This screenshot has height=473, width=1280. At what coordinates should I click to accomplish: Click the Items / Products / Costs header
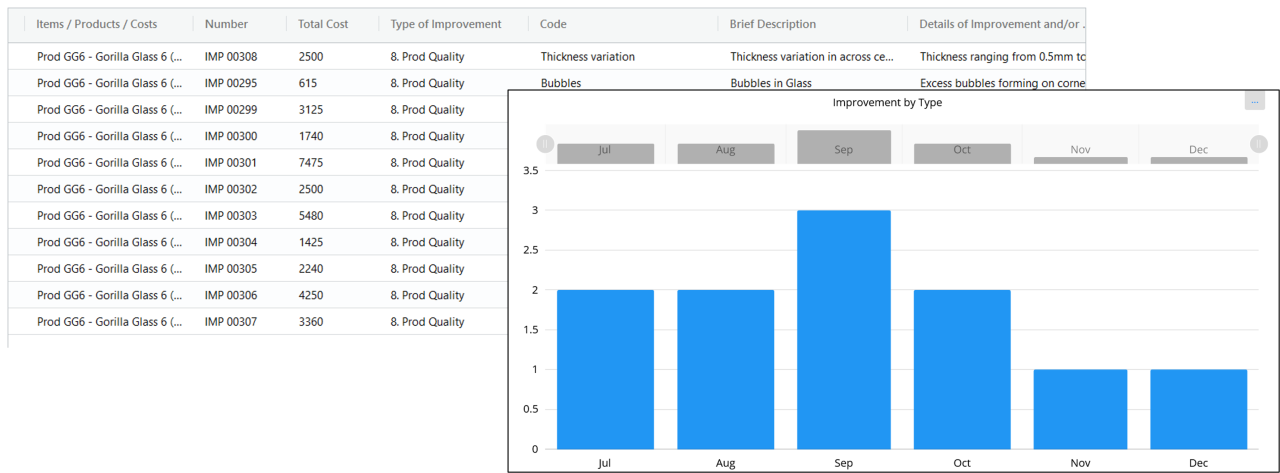click(96, 24)
